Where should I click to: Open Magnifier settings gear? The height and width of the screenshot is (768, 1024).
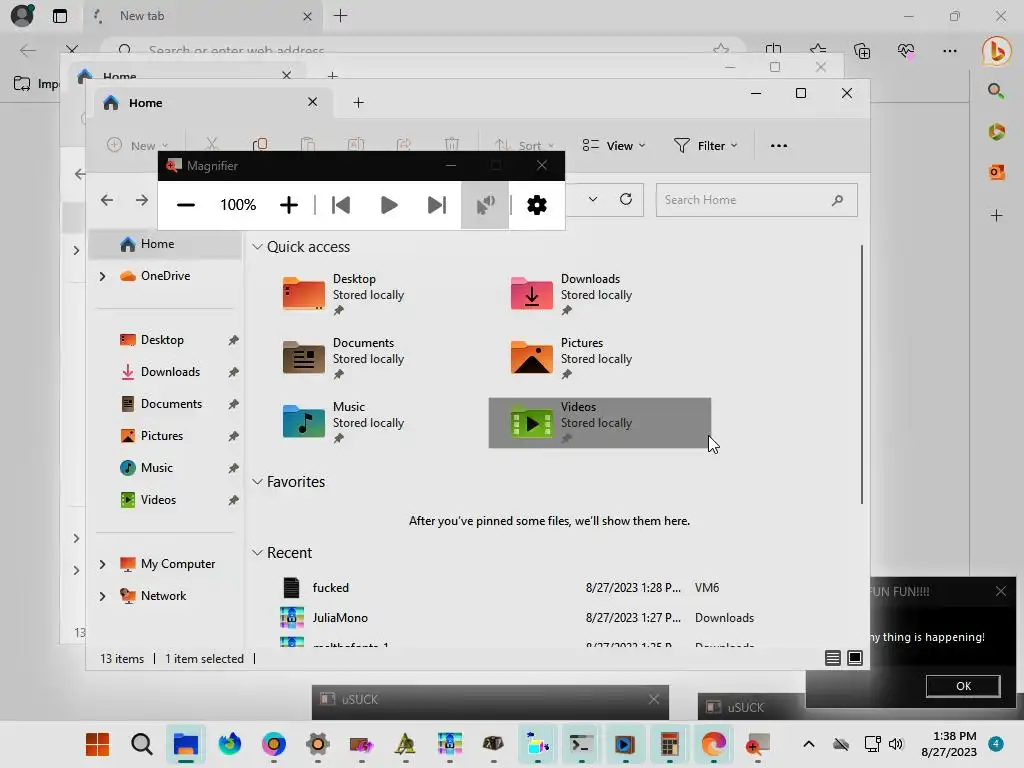[x=537, y=205]
